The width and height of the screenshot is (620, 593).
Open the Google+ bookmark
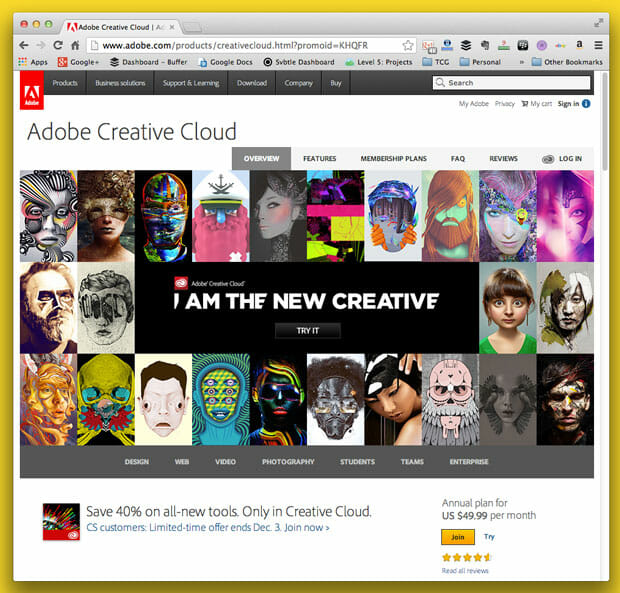pyautogui.click(x=78, y=62)
